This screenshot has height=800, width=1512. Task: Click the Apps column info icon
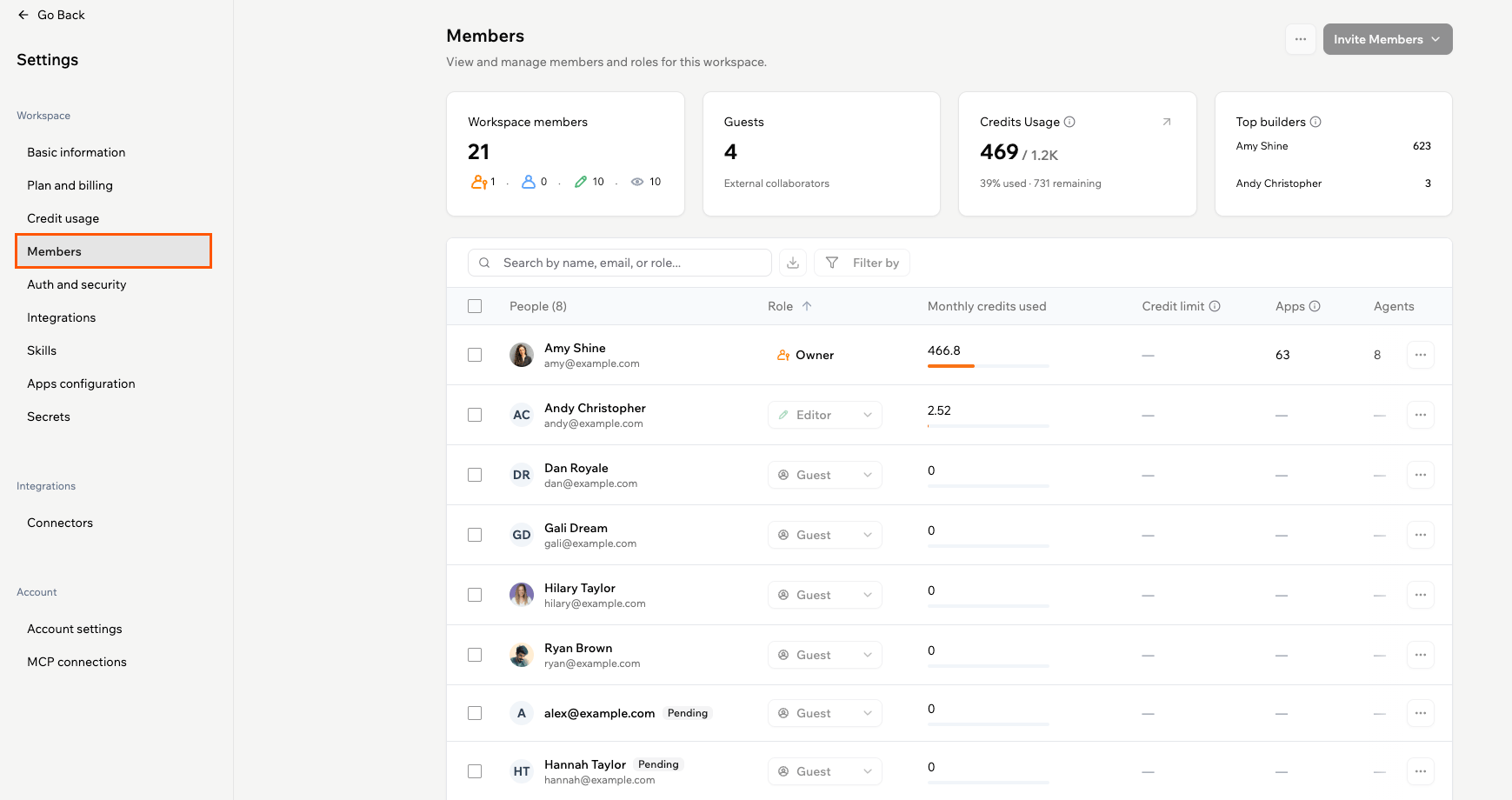tap(1315, 306)
